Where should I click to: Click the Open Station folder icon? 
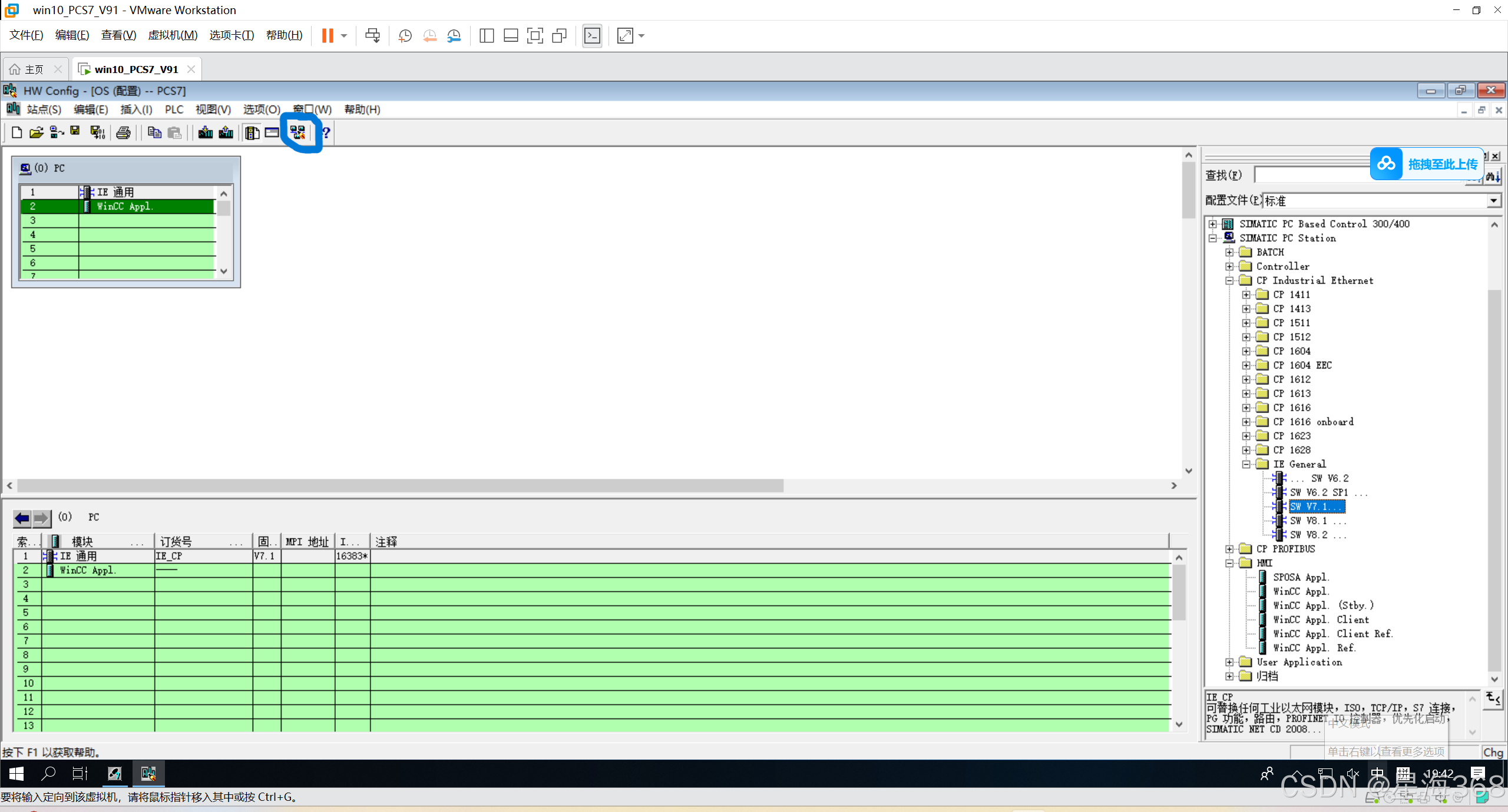pos(37,132)
